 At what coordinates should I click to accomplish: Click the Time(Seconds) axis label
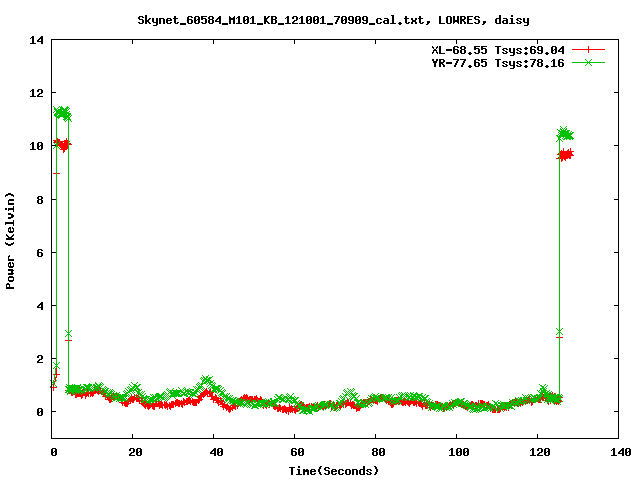pos(334,471)
